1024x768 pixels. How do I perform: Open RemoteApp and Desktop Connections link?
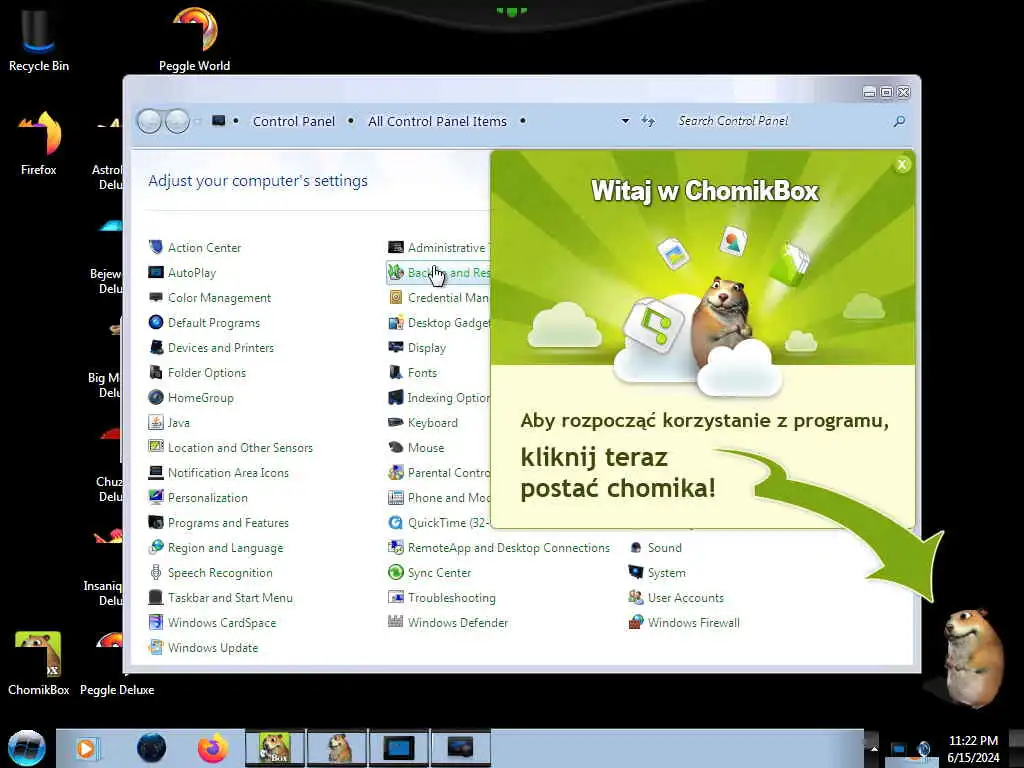pos(509,547)
